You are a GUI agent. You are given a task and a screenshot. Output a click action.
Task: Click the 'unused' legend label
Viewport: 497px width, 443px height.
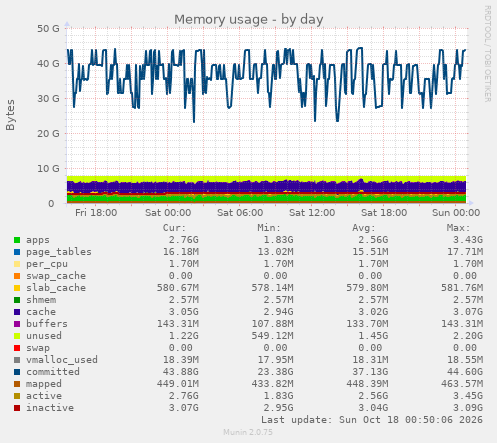pos(44,336)
